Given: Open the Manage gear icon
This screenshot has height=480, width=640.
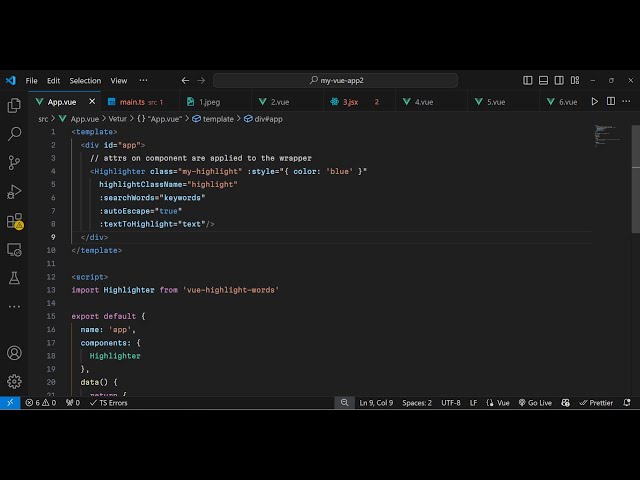Looking at the screenshot, I should (x=14, y=381).
